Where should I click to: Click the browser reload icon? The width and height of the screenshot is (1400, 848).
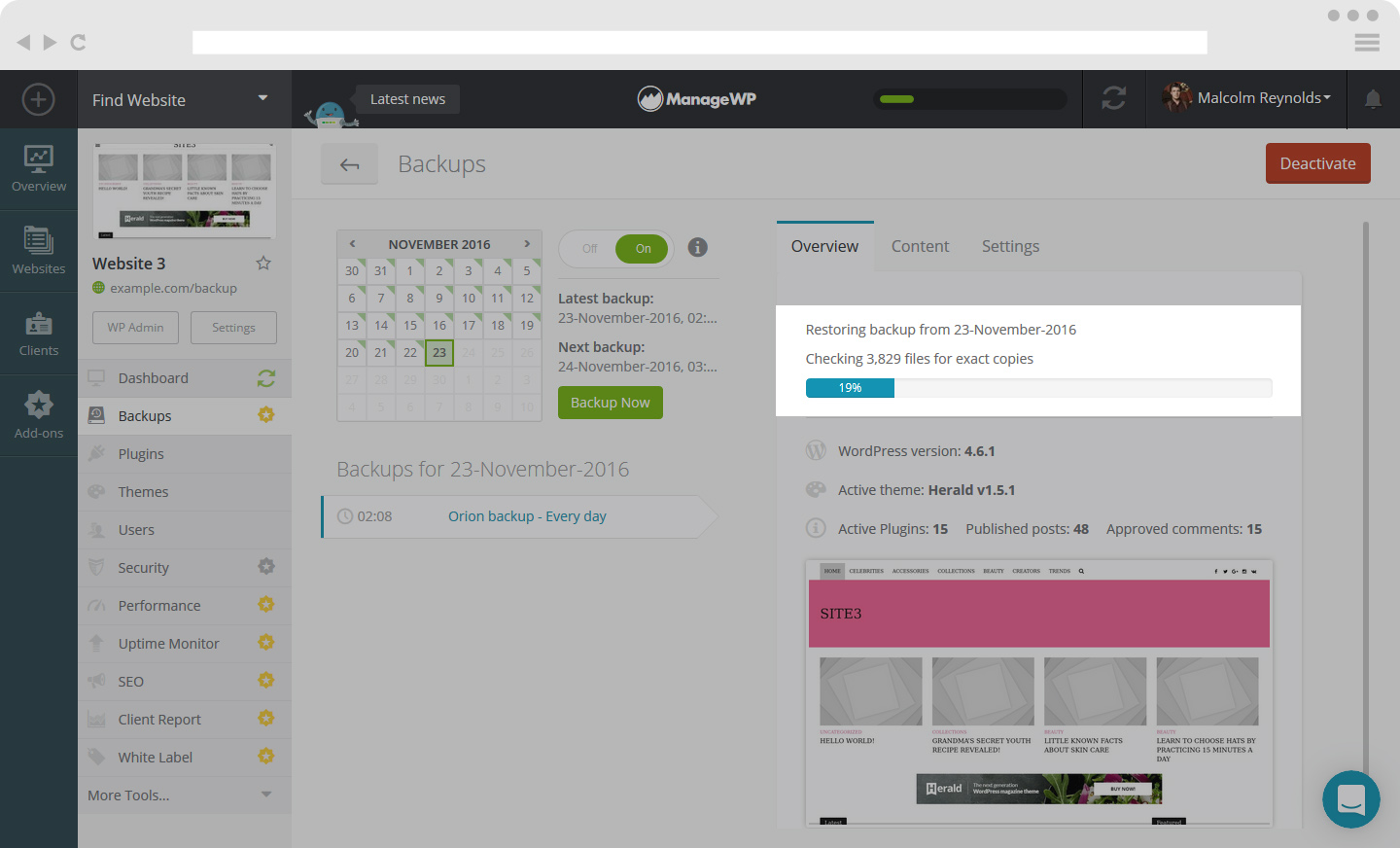[79, 42]
